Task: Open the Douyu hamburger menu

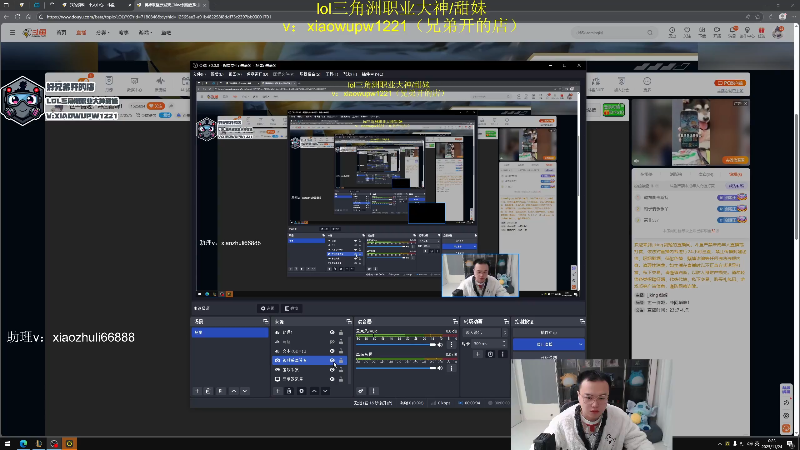Action: (12, 33)
